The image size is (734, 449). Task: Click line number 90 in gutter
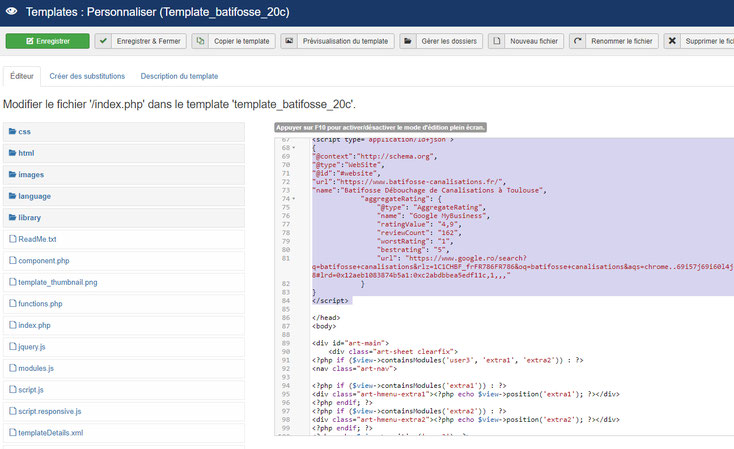coord(286,352)
